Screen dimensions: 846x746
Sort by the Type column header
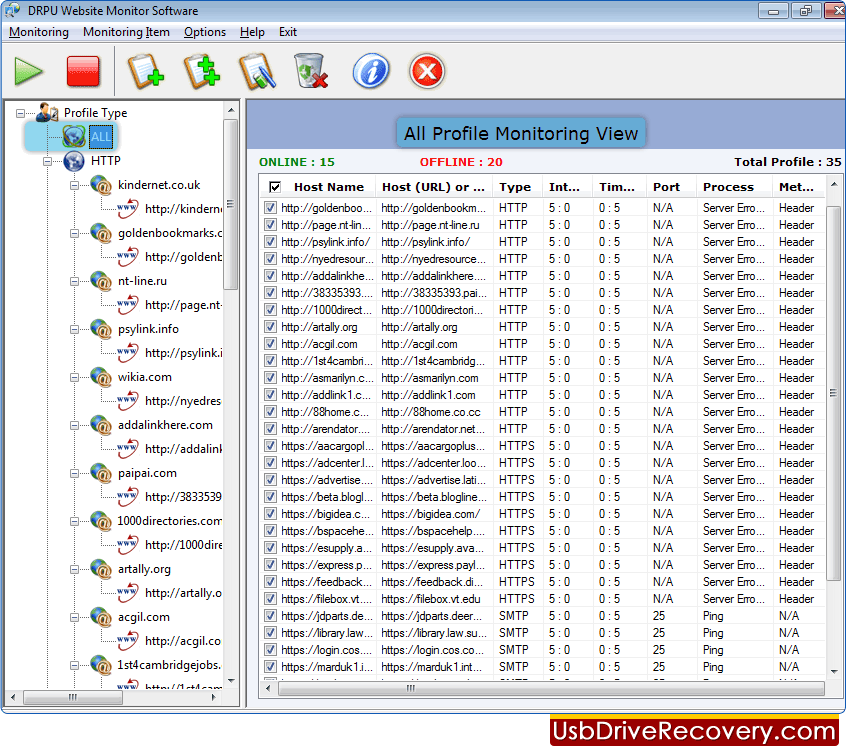(x=515, y=187)
